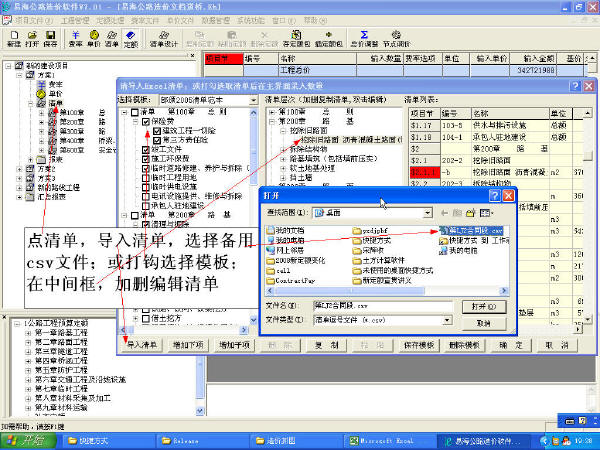Open the 查找范围 location dropdown
600x450 pixels.
point(427,213)
